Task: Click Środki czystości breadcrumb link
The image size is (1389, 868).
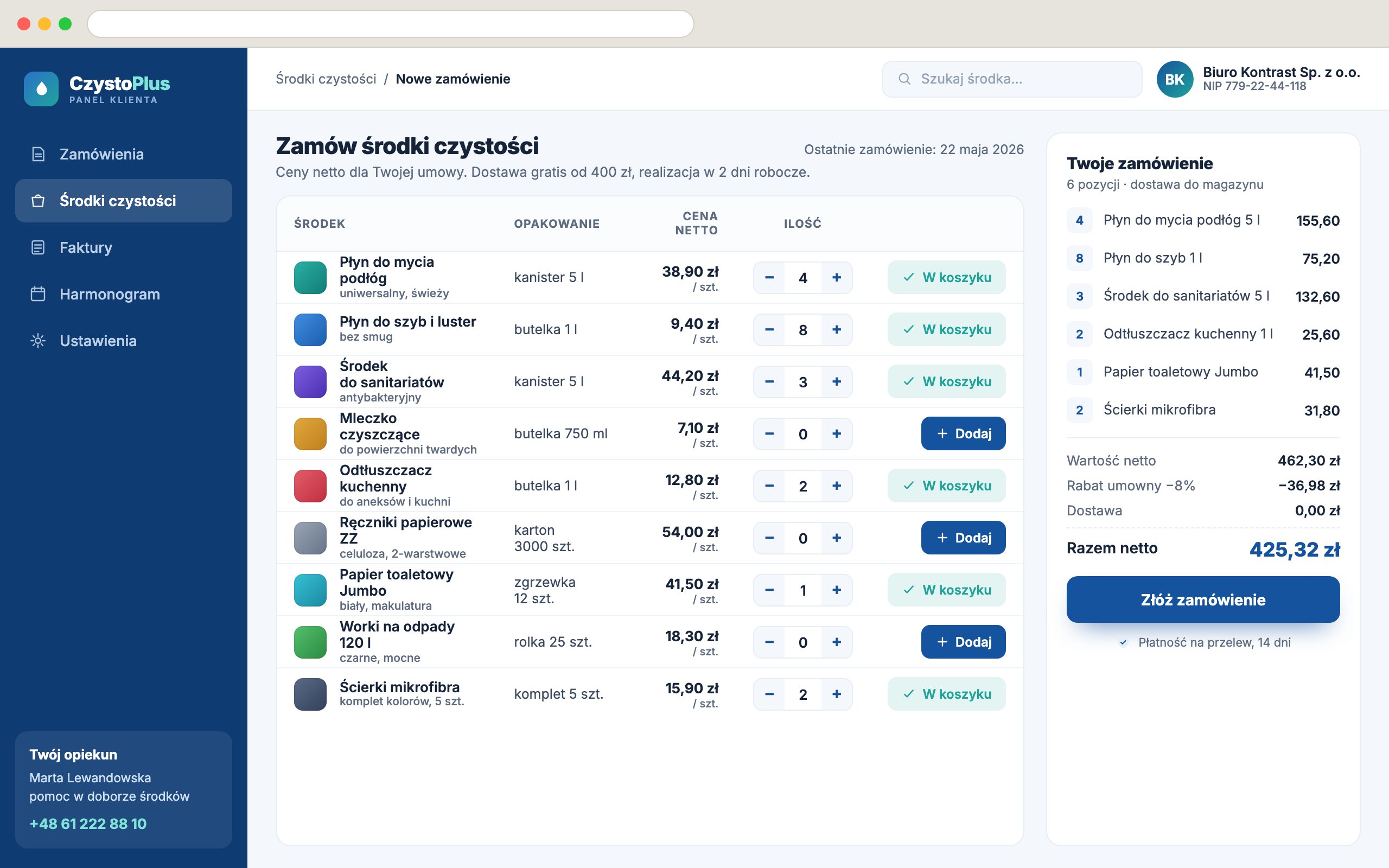Action: coord(326,79)
